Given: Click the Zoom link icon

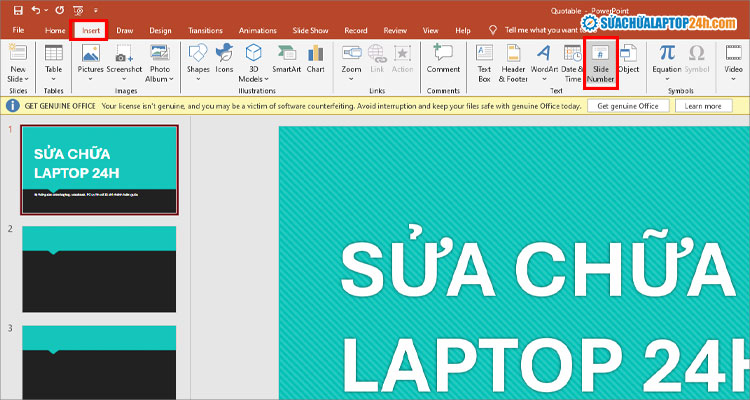Looking at the screenshot, I should click(x=351, y=53).
